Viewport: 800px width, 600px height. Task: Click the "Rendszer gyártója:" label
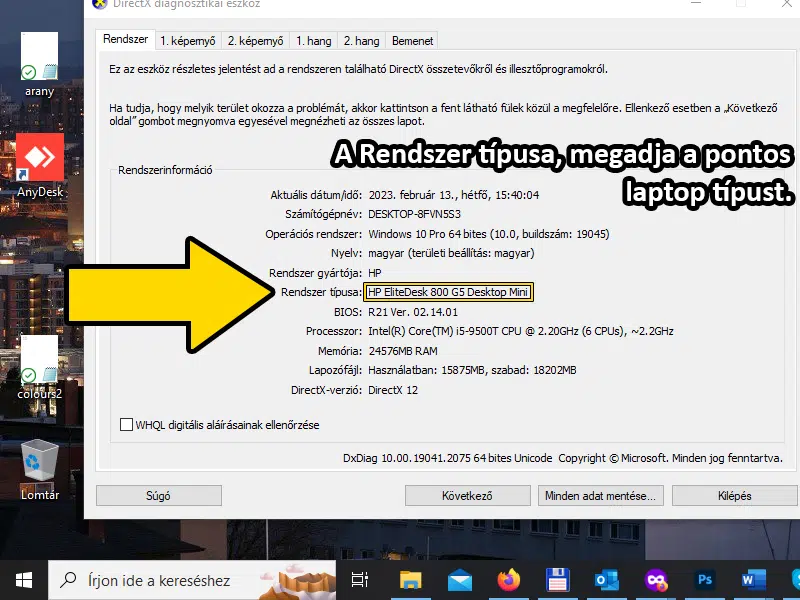(x=316, y=273)
